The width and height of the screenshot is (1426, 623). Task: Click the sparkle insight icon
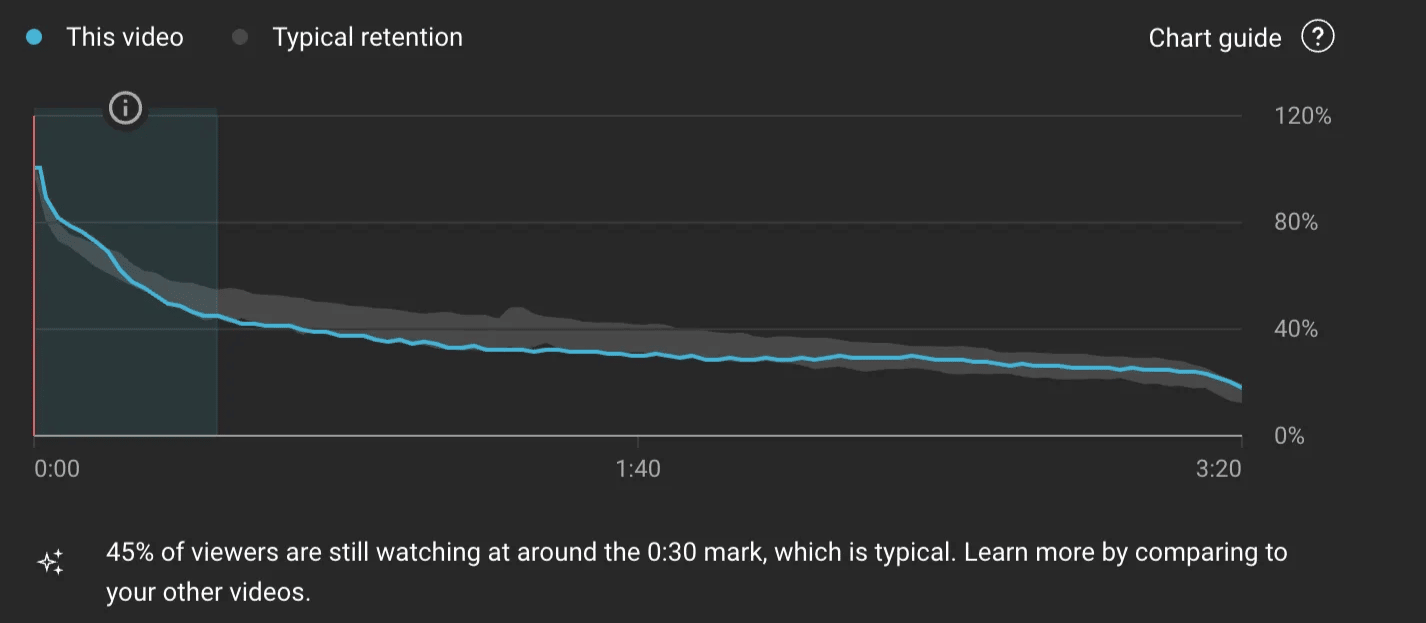point(50,562)
